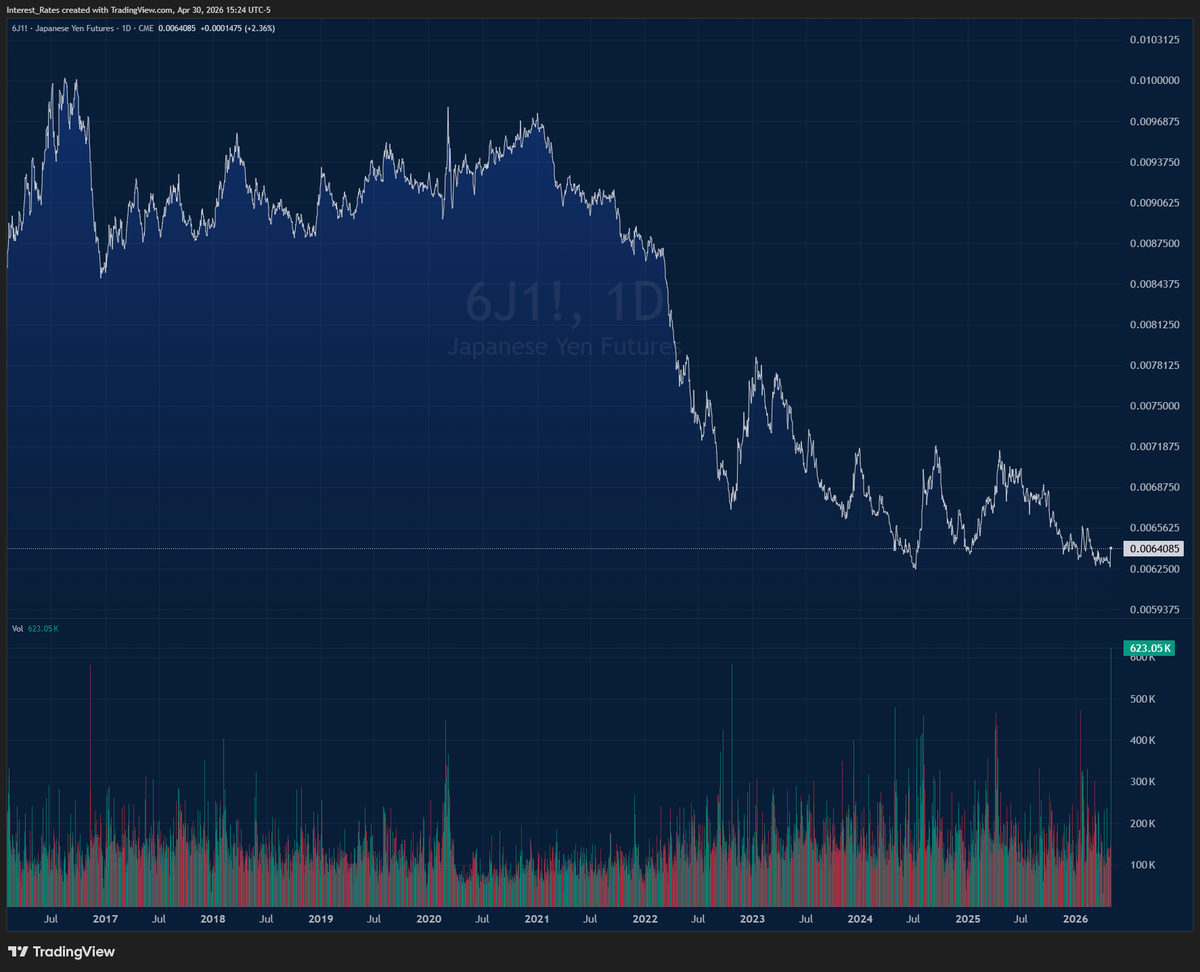
Task: Click price axis label 0.0090625
Action: [1154, 202]
